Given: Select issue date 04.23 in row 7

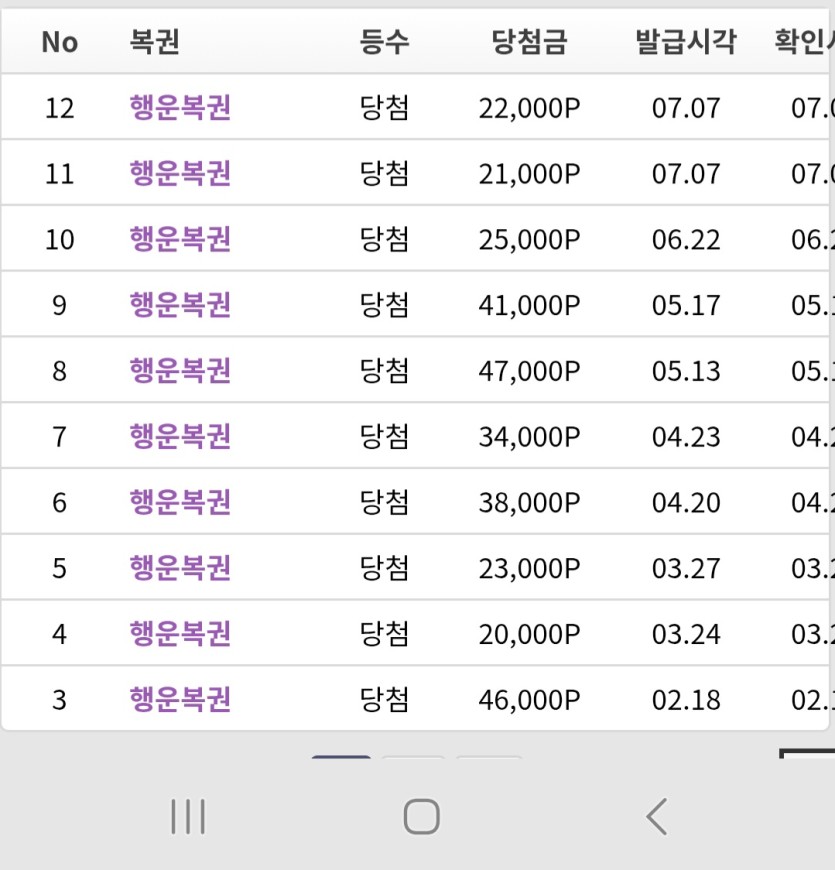Looking at the screenshot, I should [686, 437].
